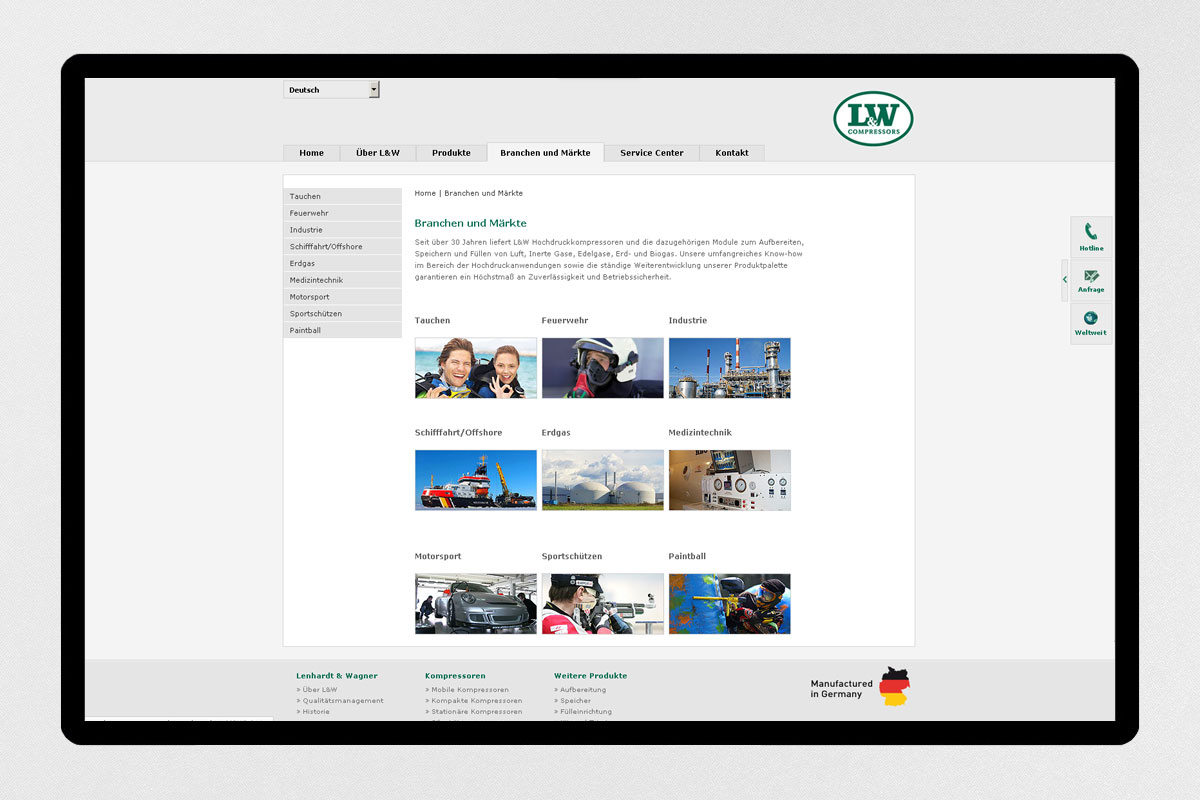Click the Mobile Kompressoren footer link

tap(469, 690)
